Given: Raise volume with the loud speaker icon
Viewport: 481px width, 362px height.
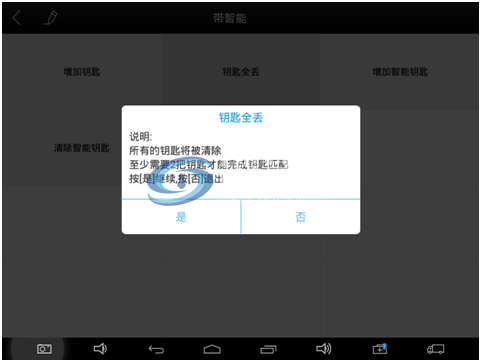Looking at the screenshot, I should pyautogui.click(x=323, y=349).
